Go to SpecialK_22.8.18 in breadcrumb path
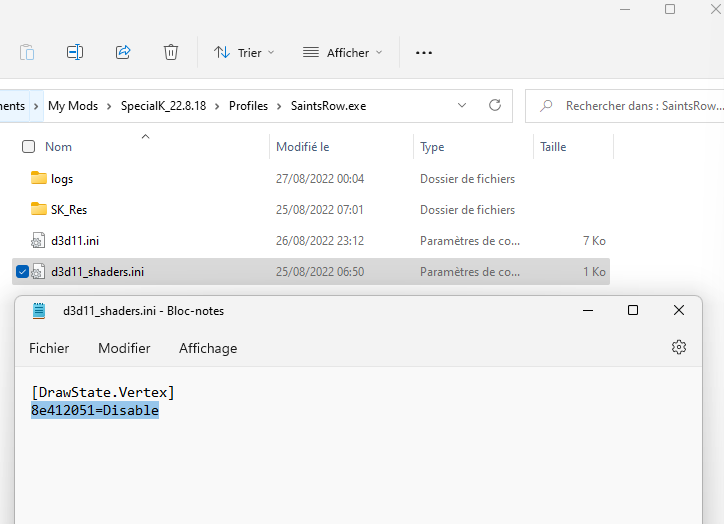Image resolution: width=724 pixels, height=524 pixels. click(x=163, y=106)
